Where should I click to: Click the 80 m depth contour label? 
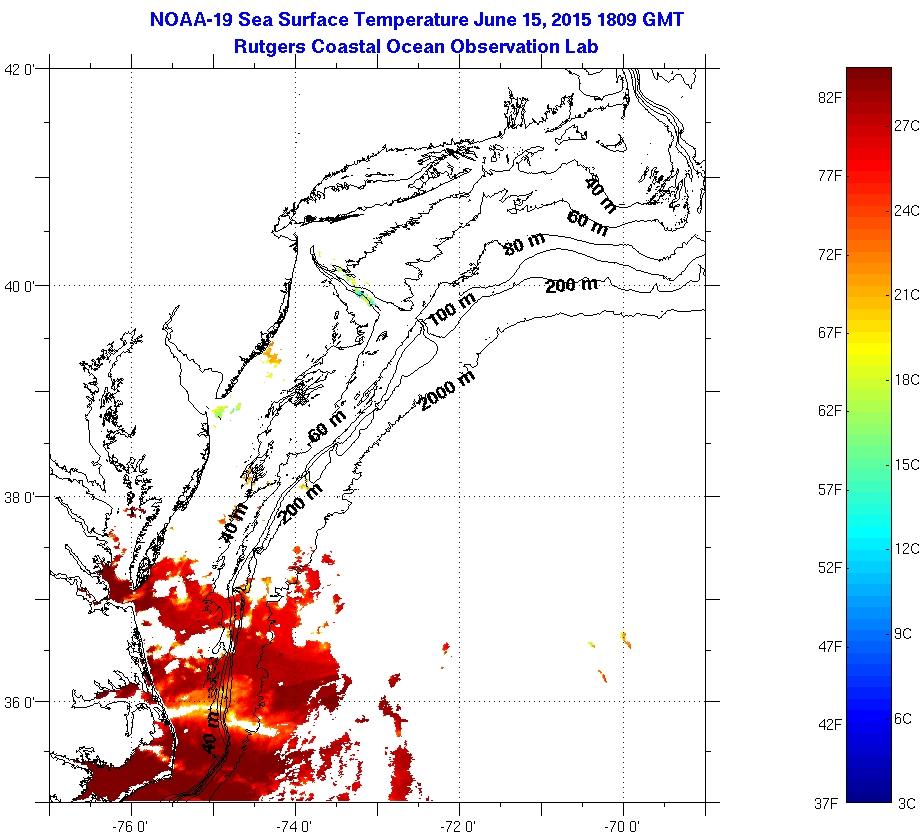(x=524, y=243)
